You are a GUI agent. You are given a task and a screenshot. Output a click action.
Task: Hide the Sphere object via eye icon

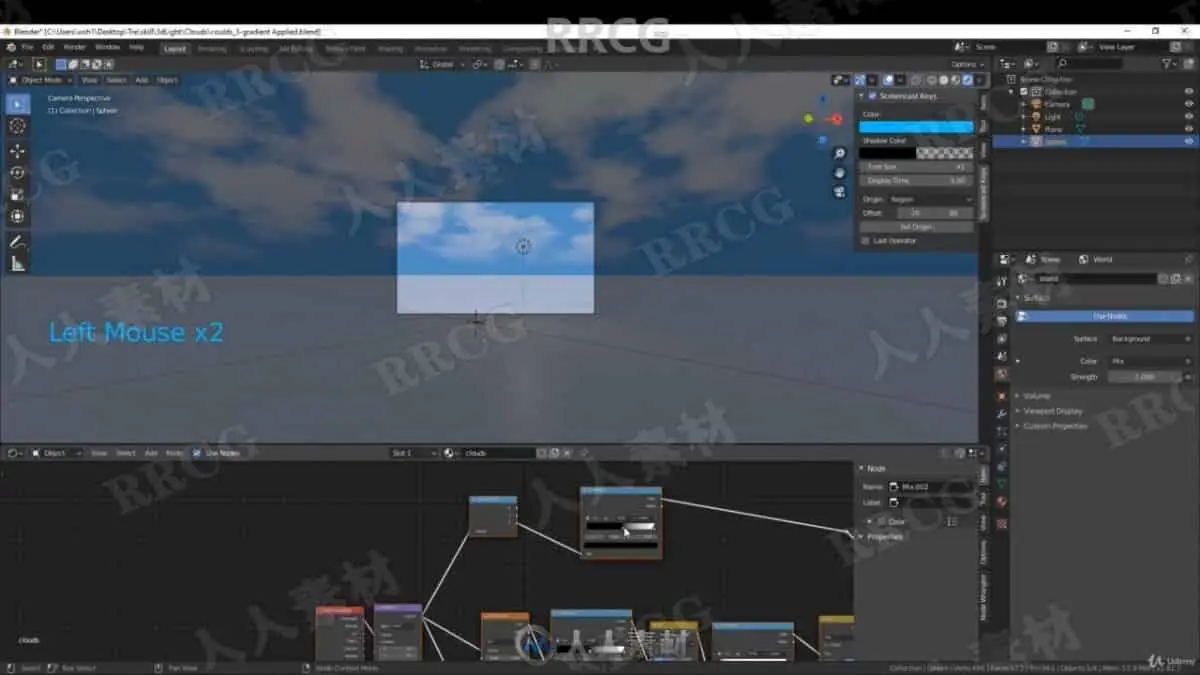tap(1189, 141)
